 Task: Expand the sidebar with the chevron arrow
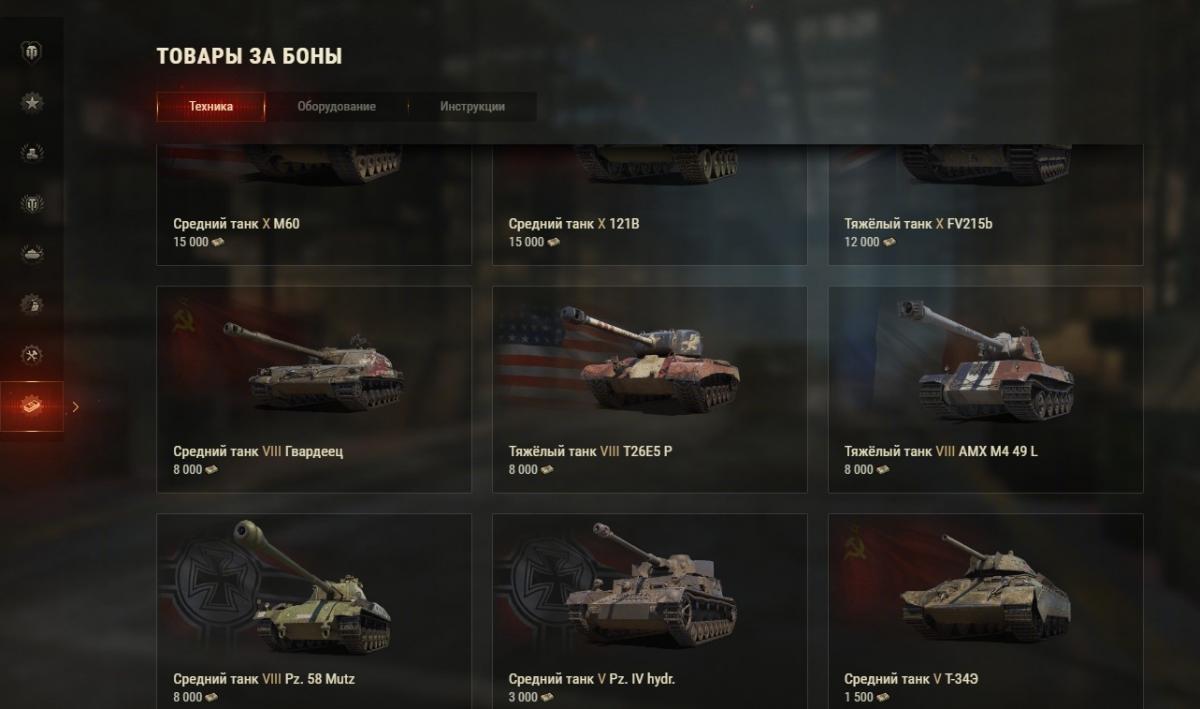76,406
